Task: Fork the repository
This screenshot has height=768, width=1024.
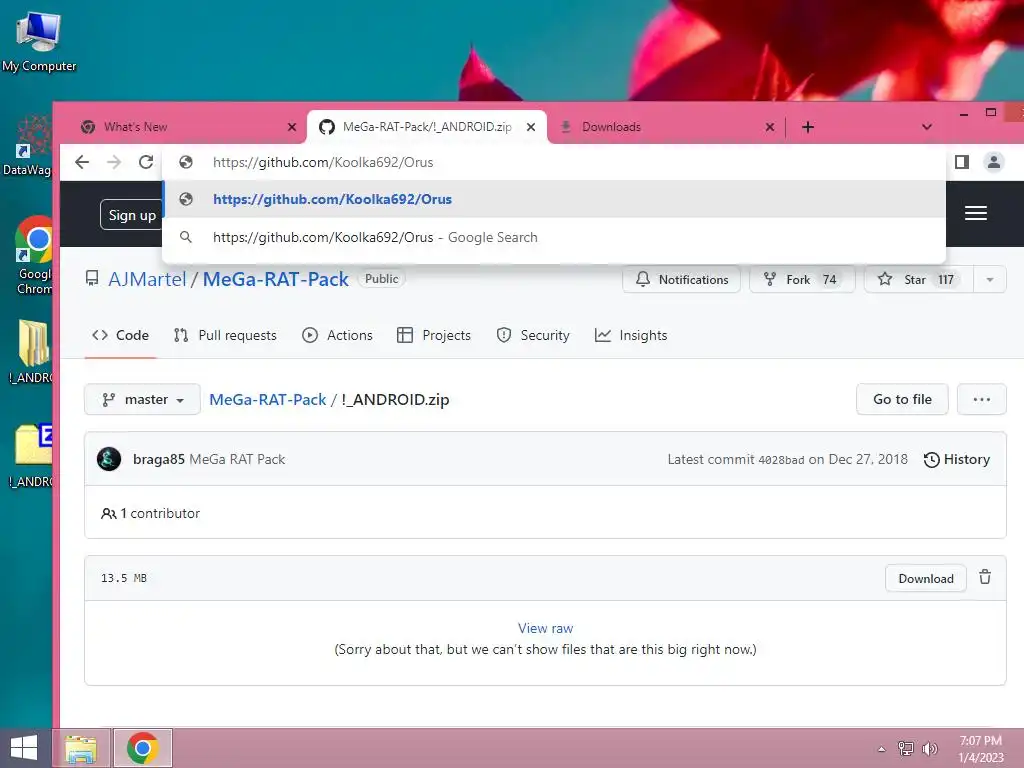Action: coord(802,280)
